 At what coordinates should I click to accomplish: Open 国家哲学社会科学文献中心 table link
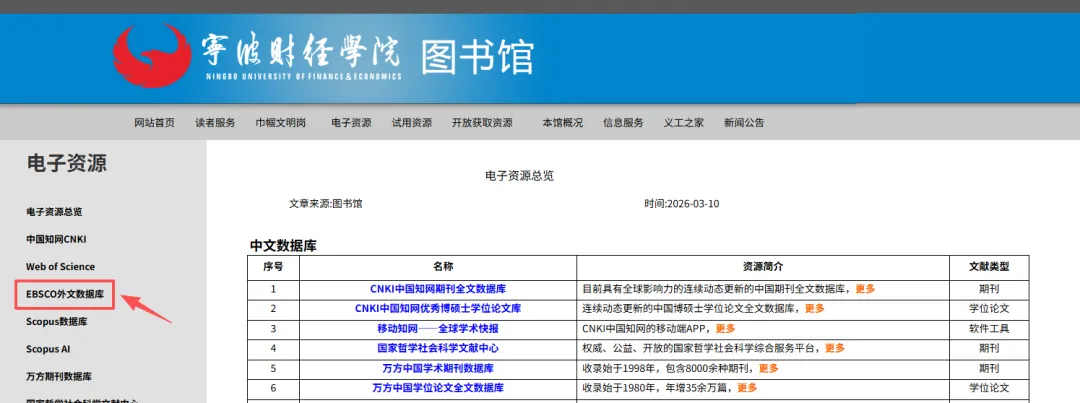click(x=438, y=348)
